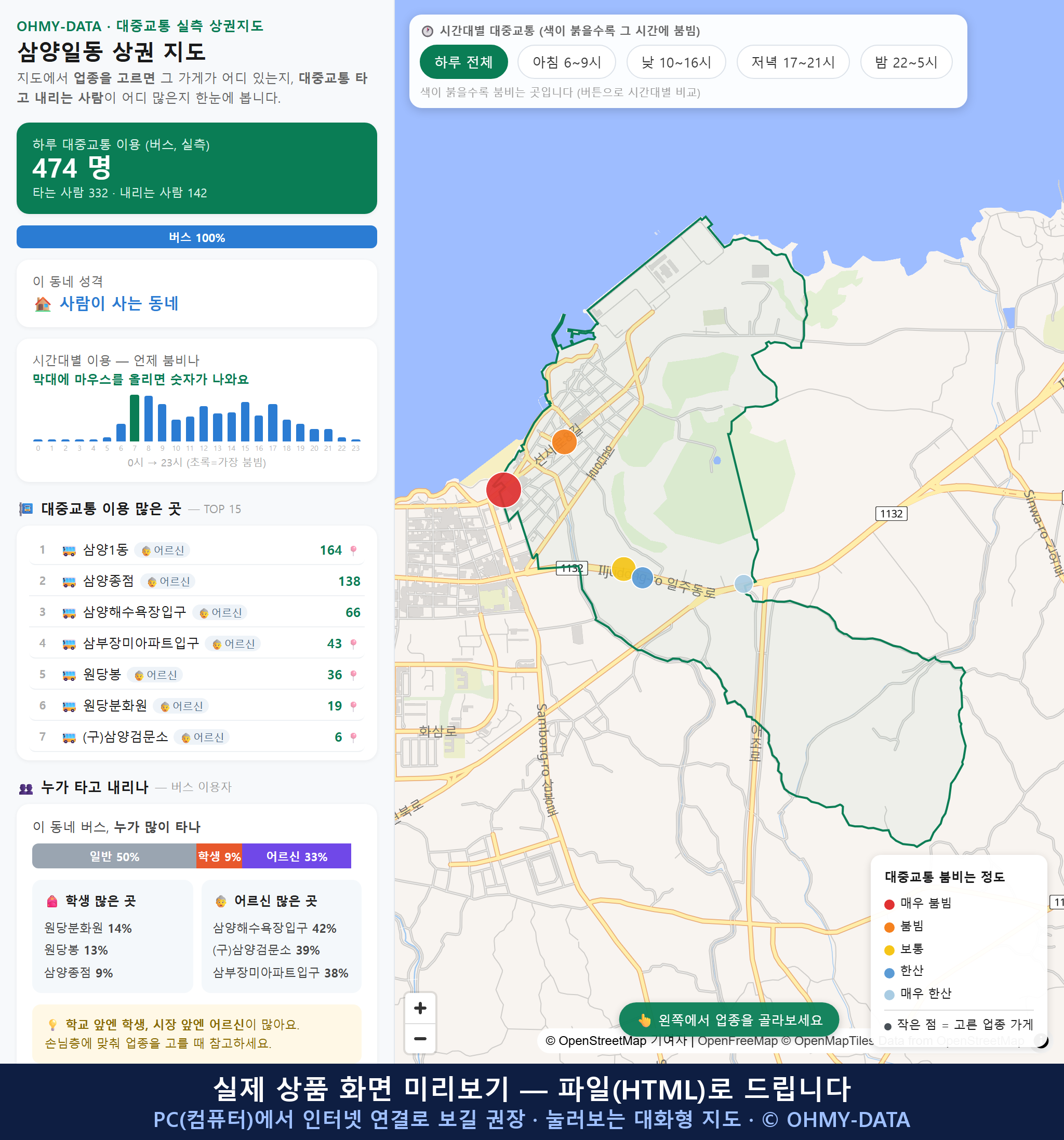Screen dimensions: 1064x1140
Task: Click the 어르신 33% bar segment
Action: coord(297,856)
